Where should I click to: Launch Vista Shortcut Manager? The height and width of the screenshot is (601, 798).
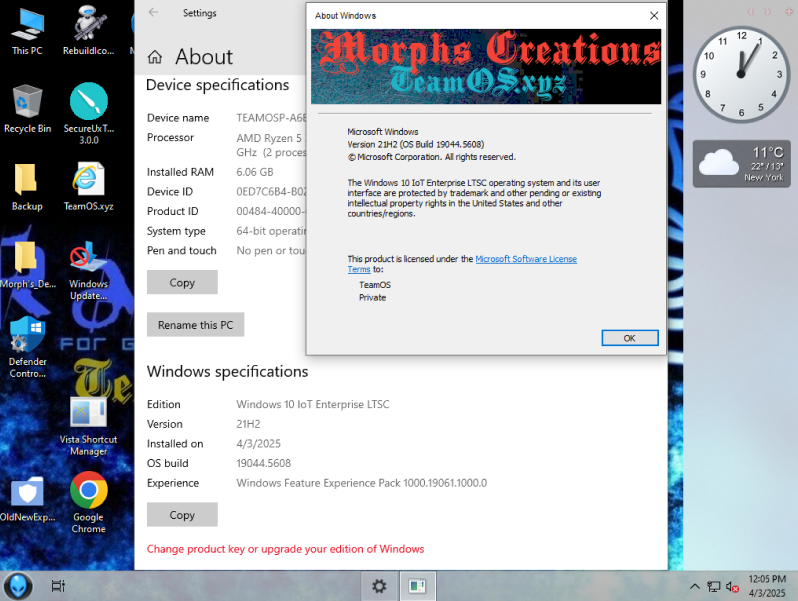tap(89, 426)
